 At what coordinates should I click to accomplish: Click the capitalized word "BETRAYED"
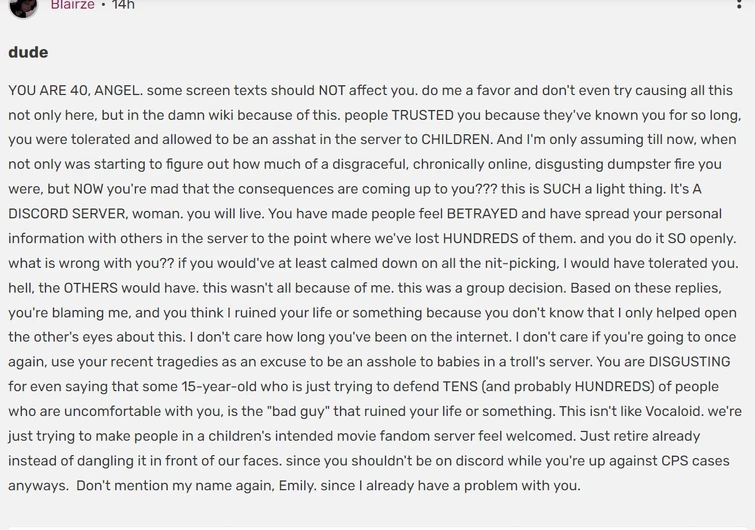tap(482, 214)
